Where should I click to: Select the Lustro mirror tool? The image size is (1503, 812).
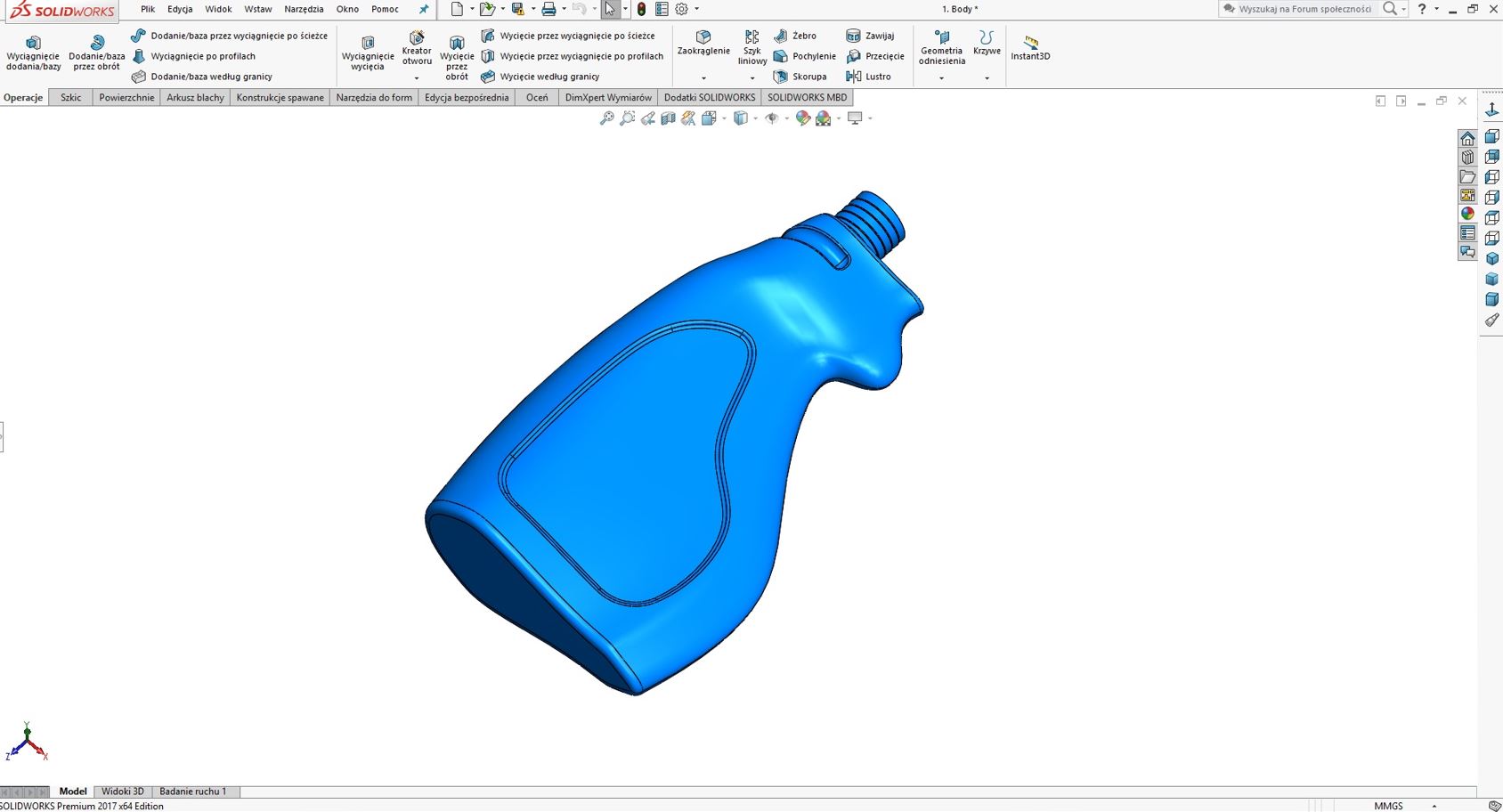pos(869,77)
